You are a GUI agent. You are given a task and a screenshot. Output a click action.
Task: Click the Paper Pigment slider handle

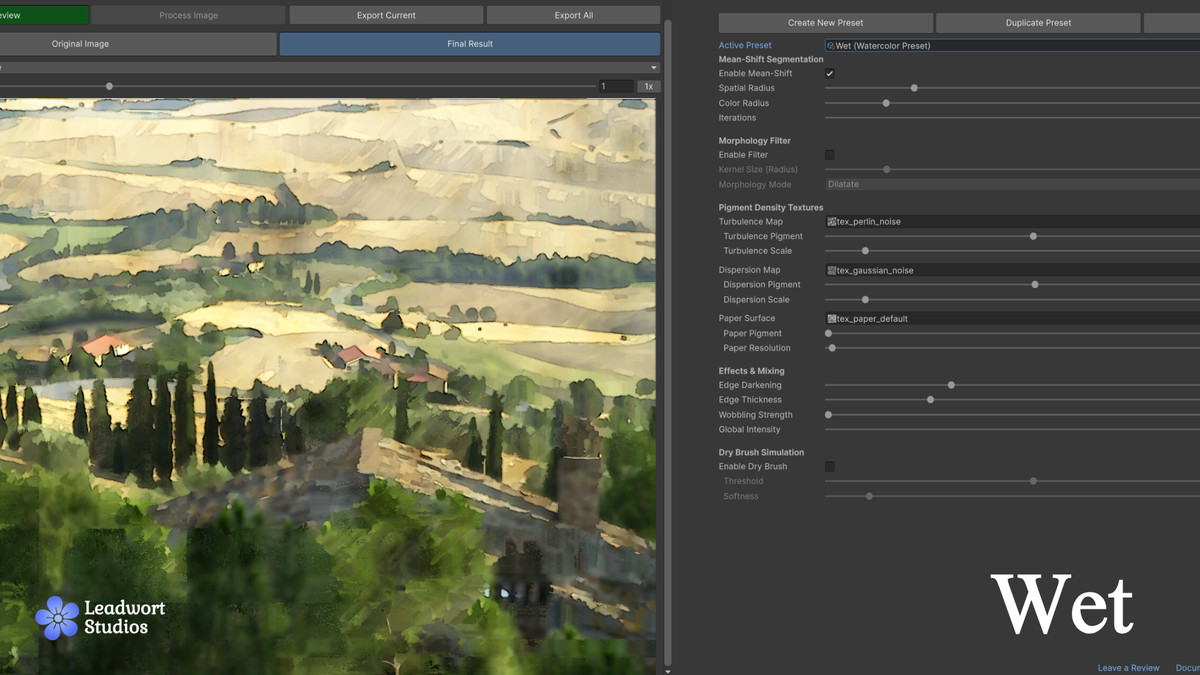[828, 334]
